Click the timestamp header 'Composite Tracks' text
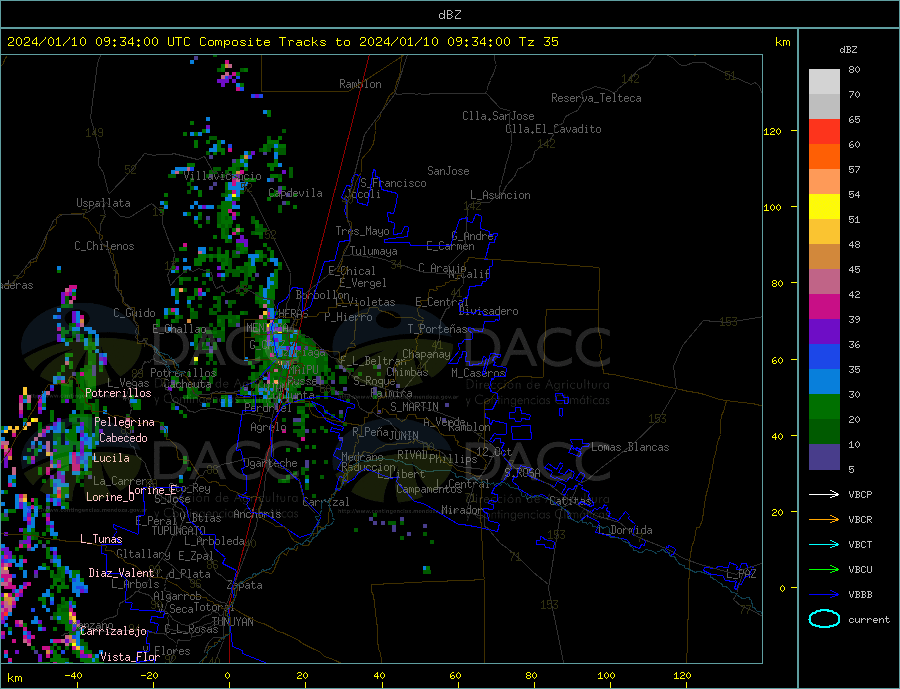This screenshot has height=689, width=900. point(263,42)
